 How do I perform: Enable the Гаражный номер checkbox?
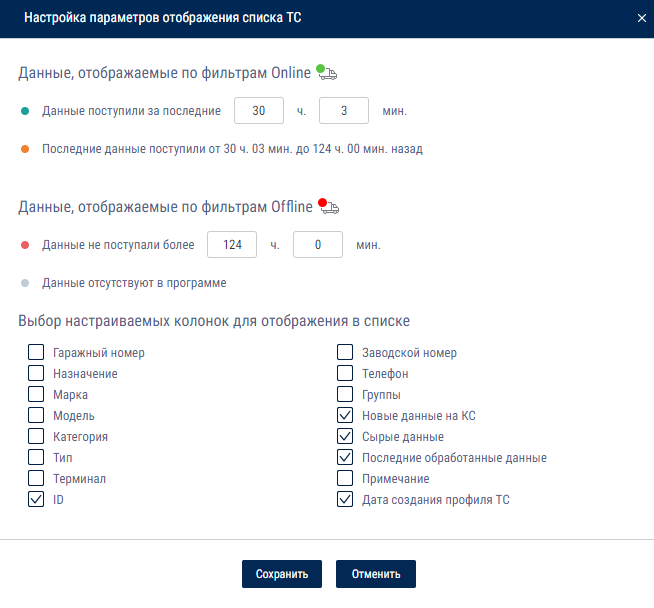(36, 352)
